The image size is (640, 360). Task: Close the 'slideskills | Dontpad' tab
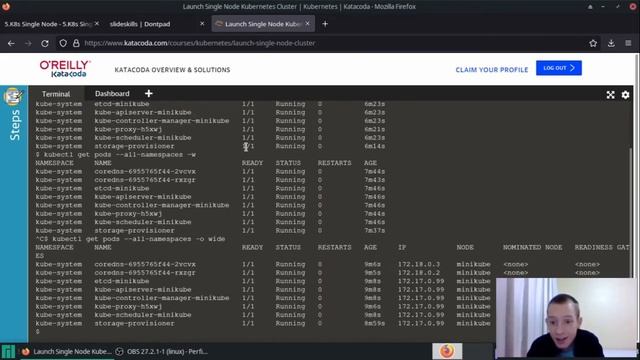tap(202, 24)
